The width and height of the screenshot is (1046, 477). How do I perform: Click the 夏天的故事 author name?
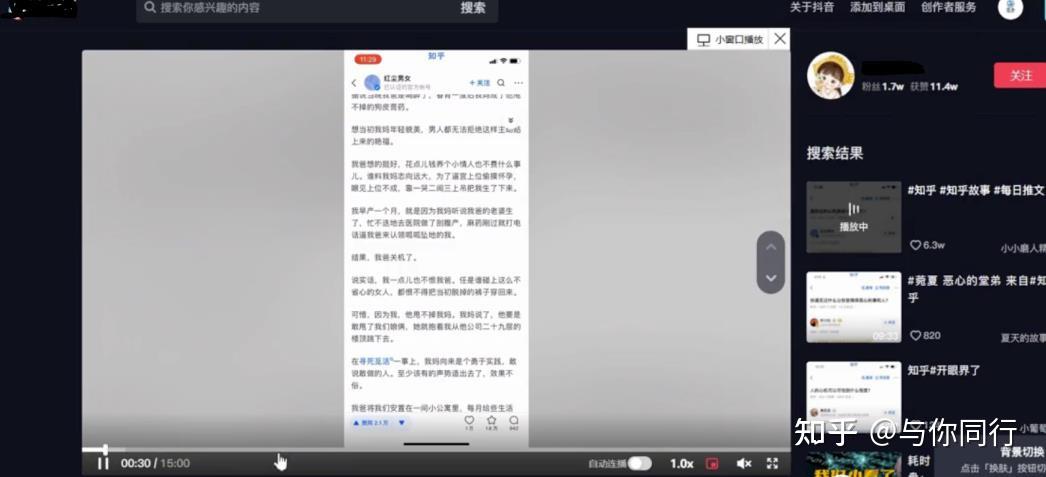click(1023, 338)
